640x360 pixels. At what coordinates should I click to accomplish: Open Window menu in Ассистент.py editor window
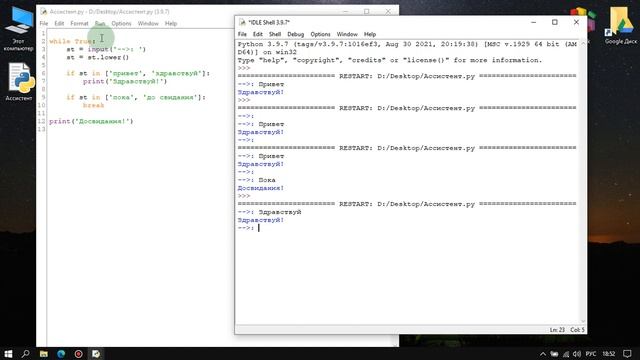tap(148, 23)
